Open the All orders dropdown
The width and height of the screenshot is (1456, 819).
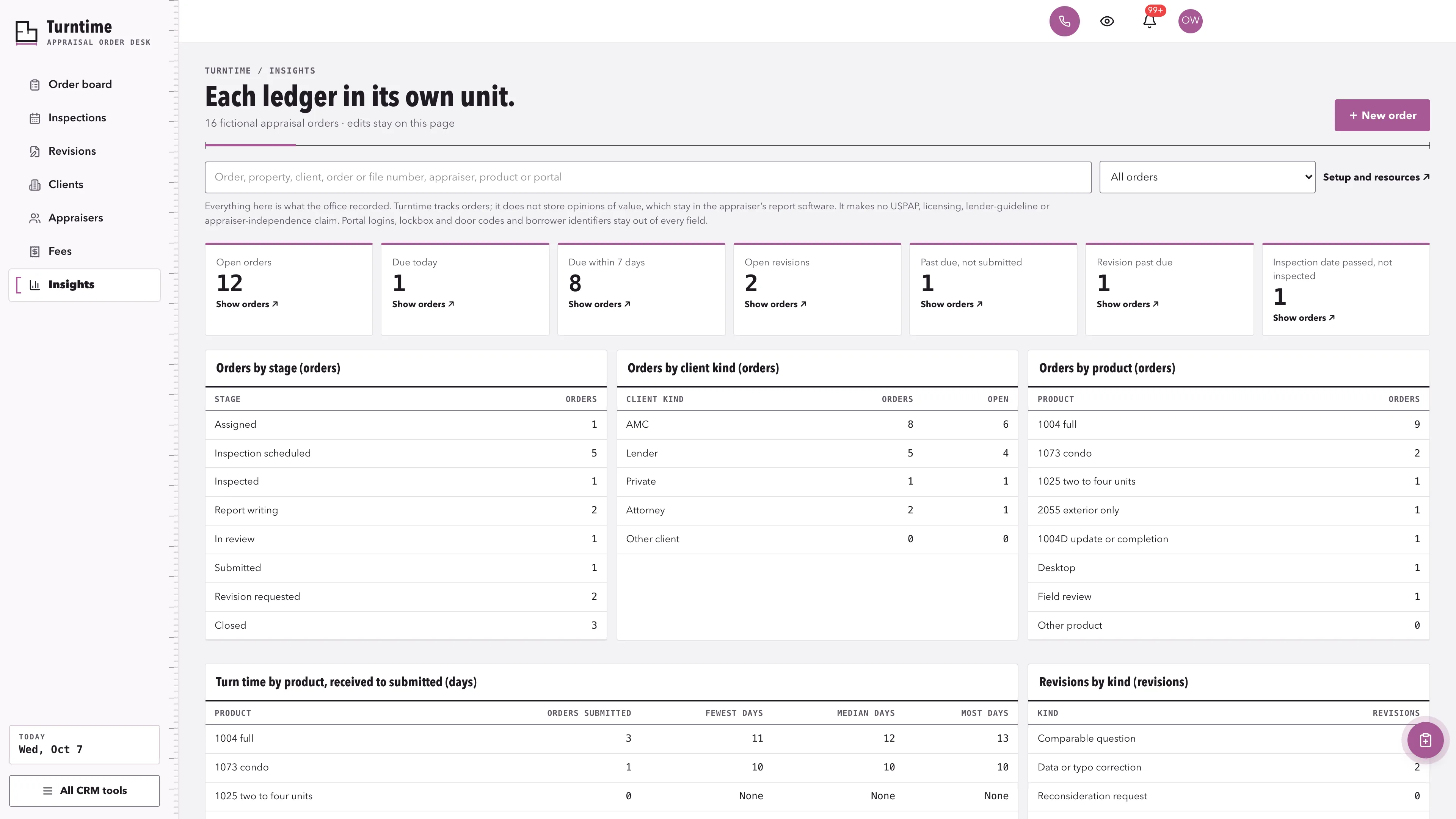(x=1207, y=177)
